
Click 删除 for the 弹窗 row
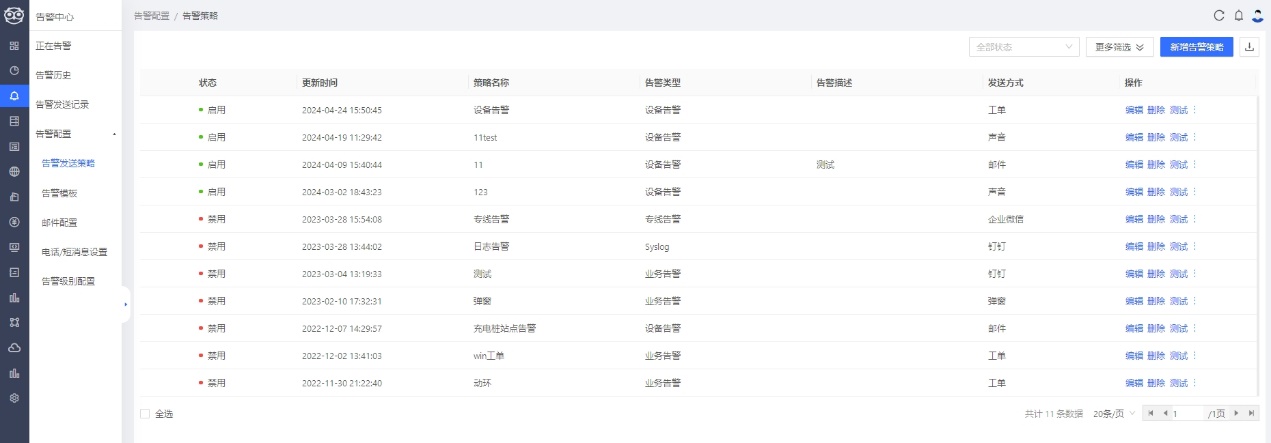[1156, 301]
